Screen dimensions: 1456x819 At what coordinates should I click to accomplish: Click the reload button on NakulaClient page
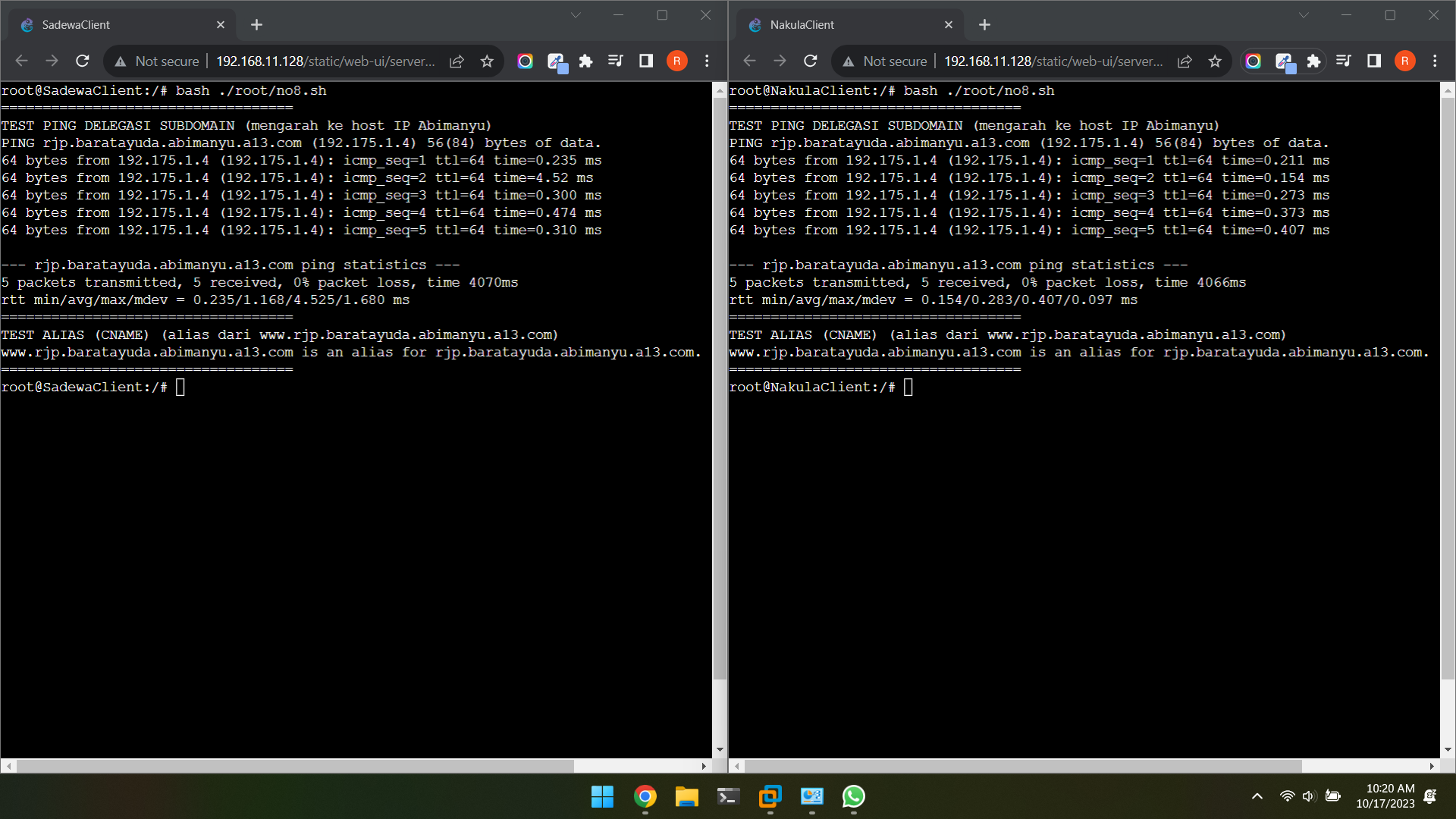810,61
